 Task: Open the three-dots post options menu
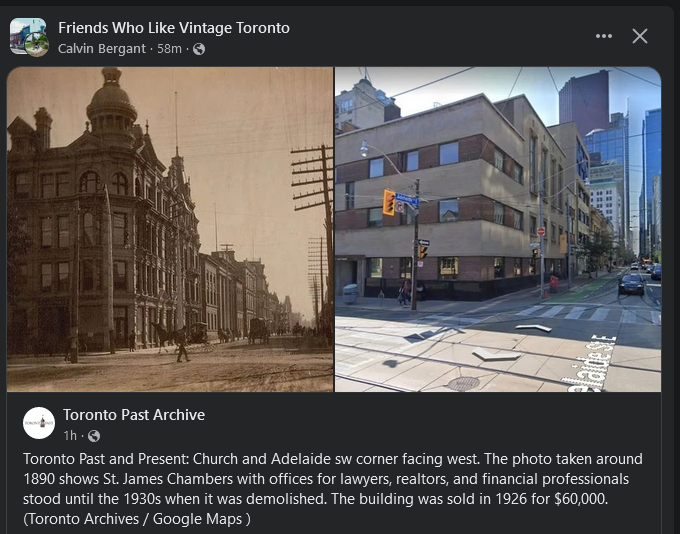tap(604, 36)
